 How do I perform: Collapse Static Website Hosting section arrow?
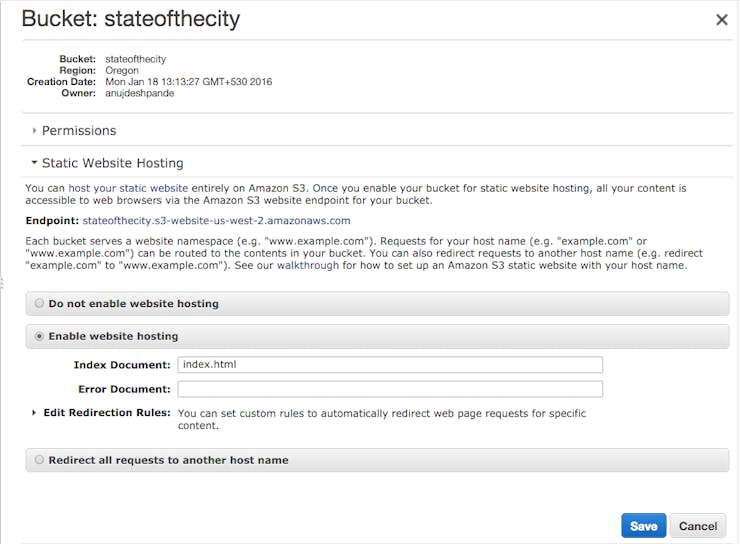[x=34, y=163]
